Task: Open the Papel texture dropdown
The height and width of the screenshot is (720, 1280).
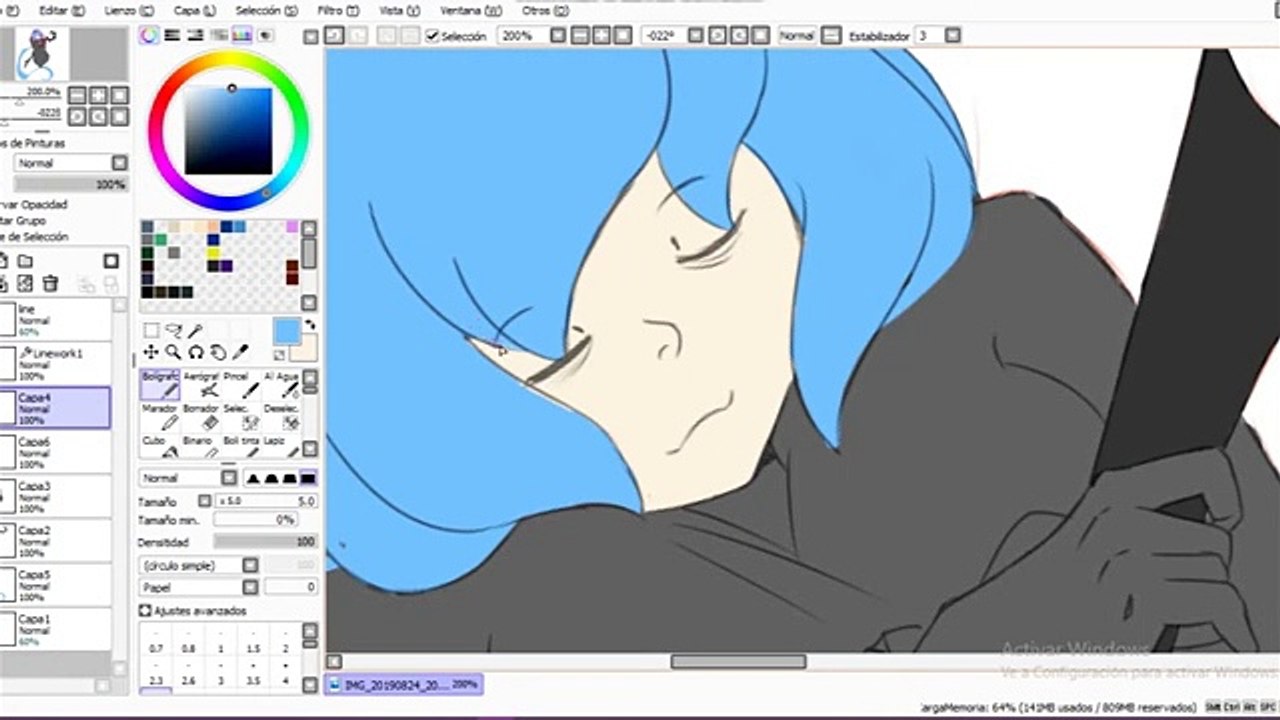Action: [x=199, y=587]
